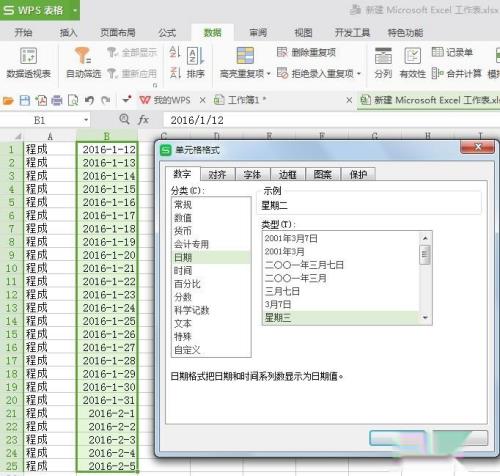
Task: Click the zoom magnifier beside fx
Action: pyautogui.click(x=124, y=119)
